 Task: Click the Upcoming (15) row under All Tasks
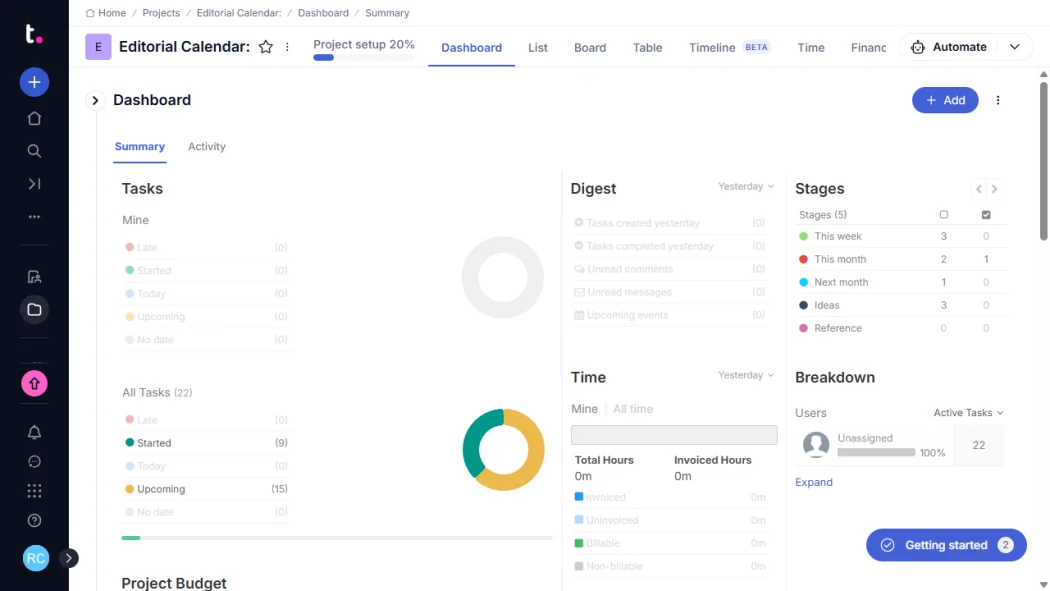pyautogui.click(x=206, y=489)
